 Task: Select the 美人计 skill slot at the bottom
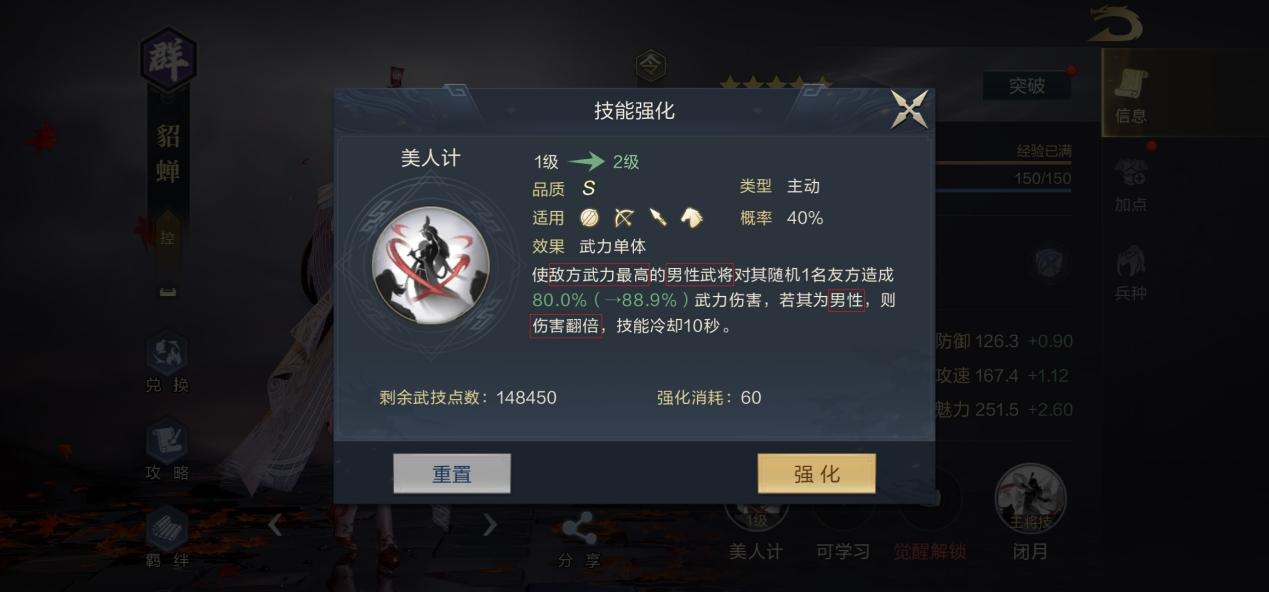click(x=756, y=518)
